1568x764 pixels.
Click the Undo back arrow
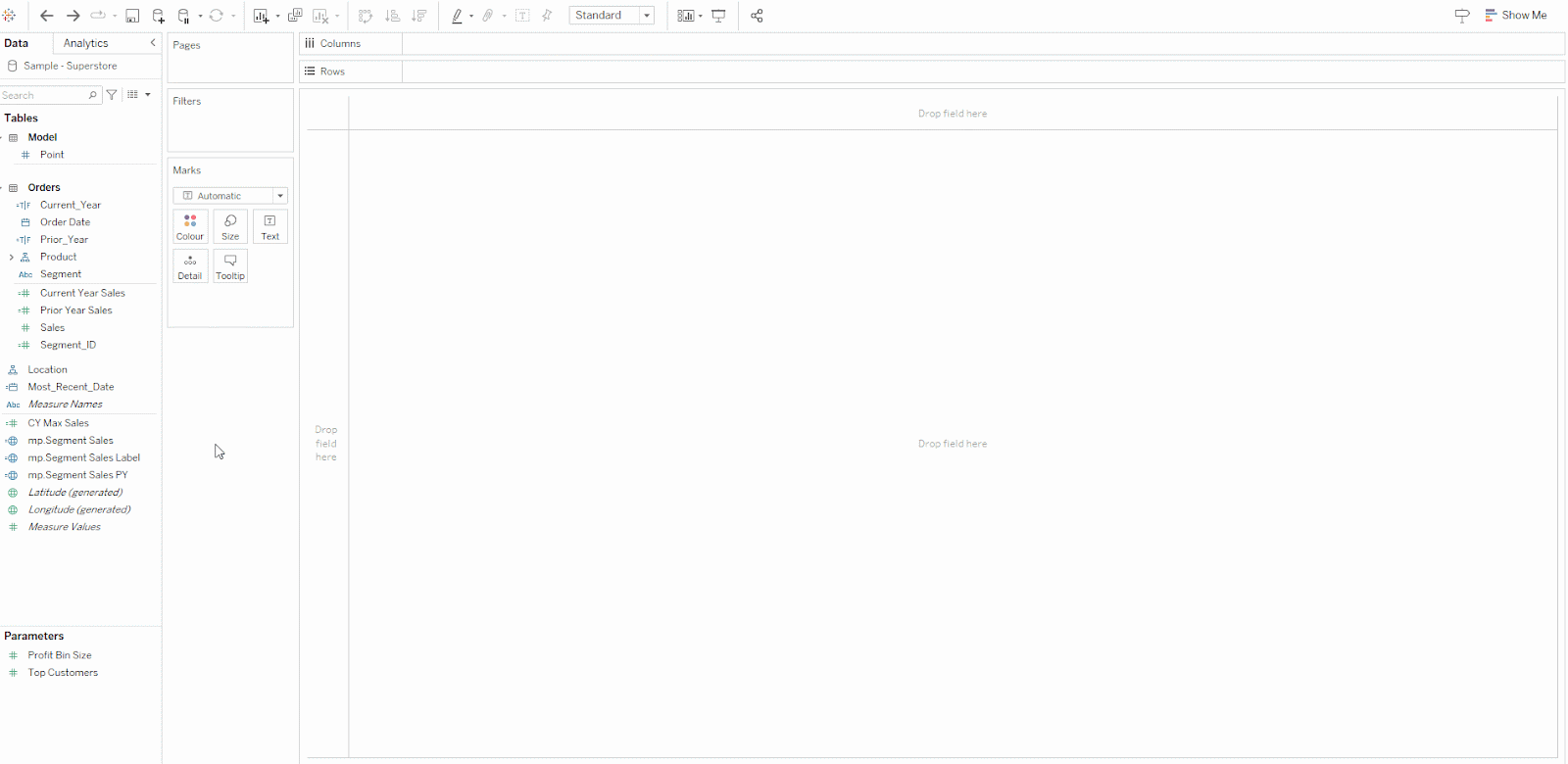(46, 16)
